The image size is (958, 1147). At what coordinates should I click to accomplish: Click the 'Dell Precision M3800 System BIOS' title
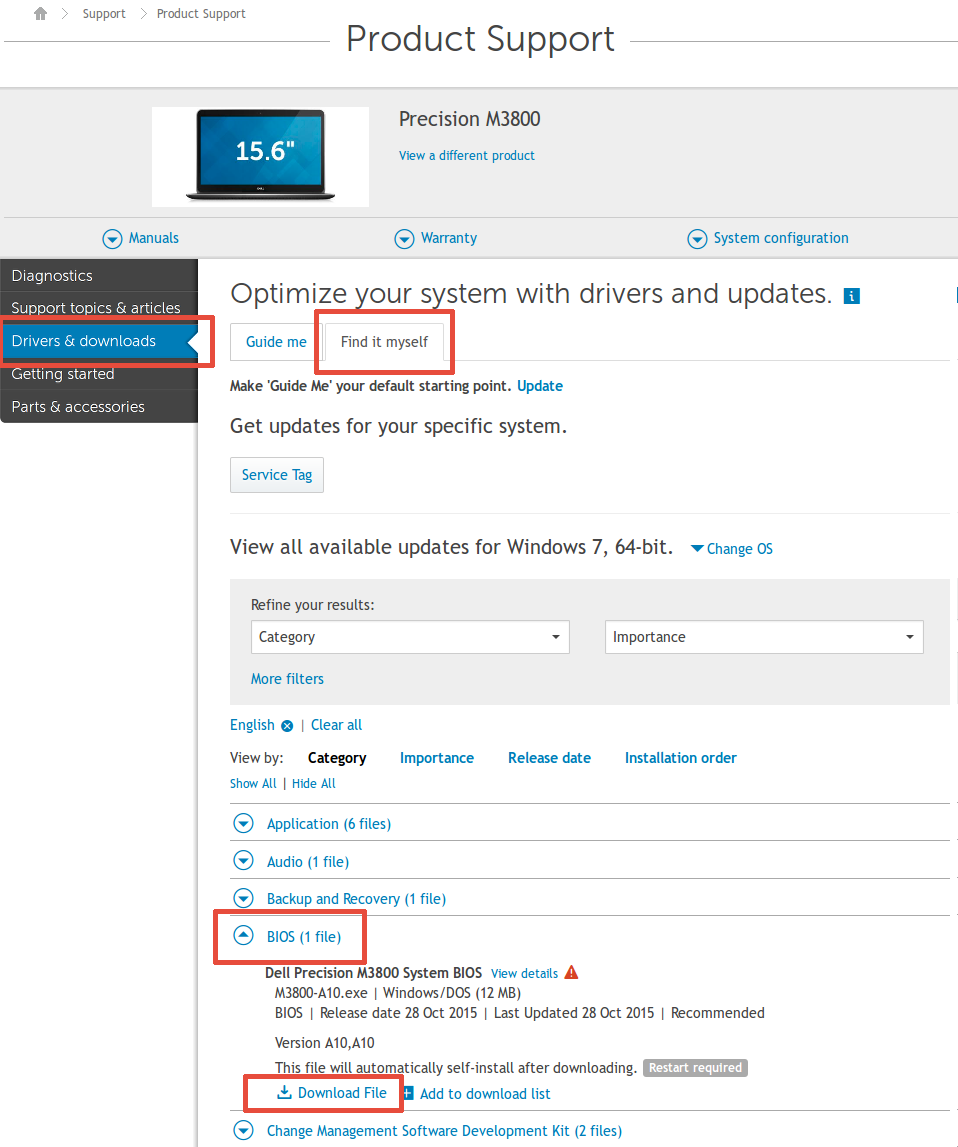(x=373, y=973)
